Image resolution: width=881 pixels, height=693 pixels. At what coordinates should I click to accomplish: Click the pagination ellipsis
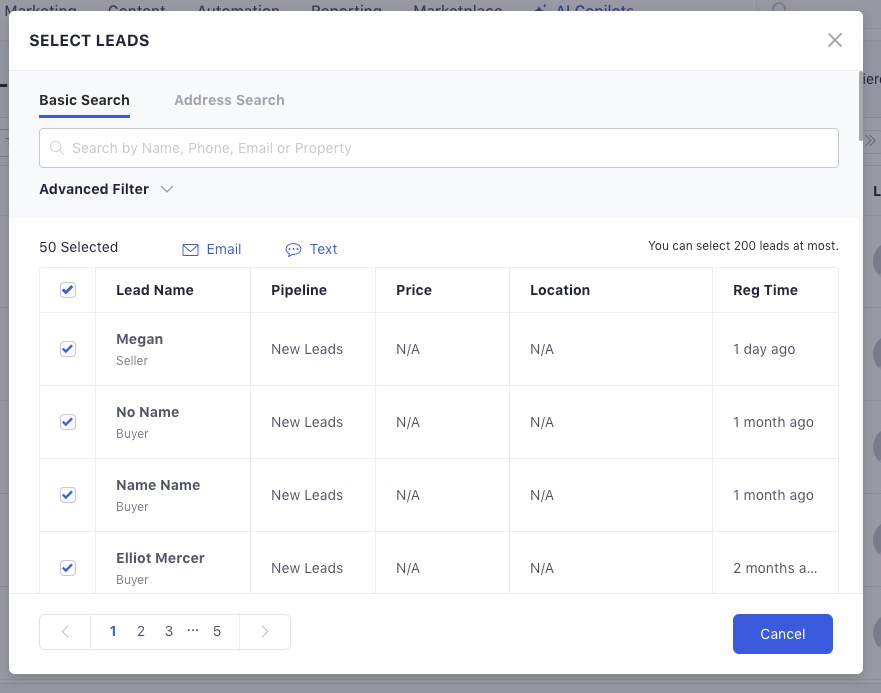click(193, 631)
